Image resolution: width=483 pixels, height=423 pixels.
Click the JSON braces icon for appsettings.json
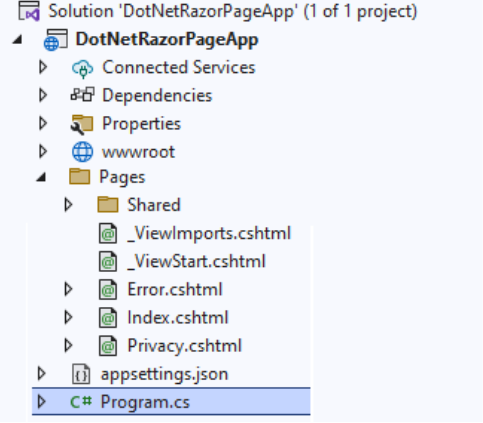point(81,374)
